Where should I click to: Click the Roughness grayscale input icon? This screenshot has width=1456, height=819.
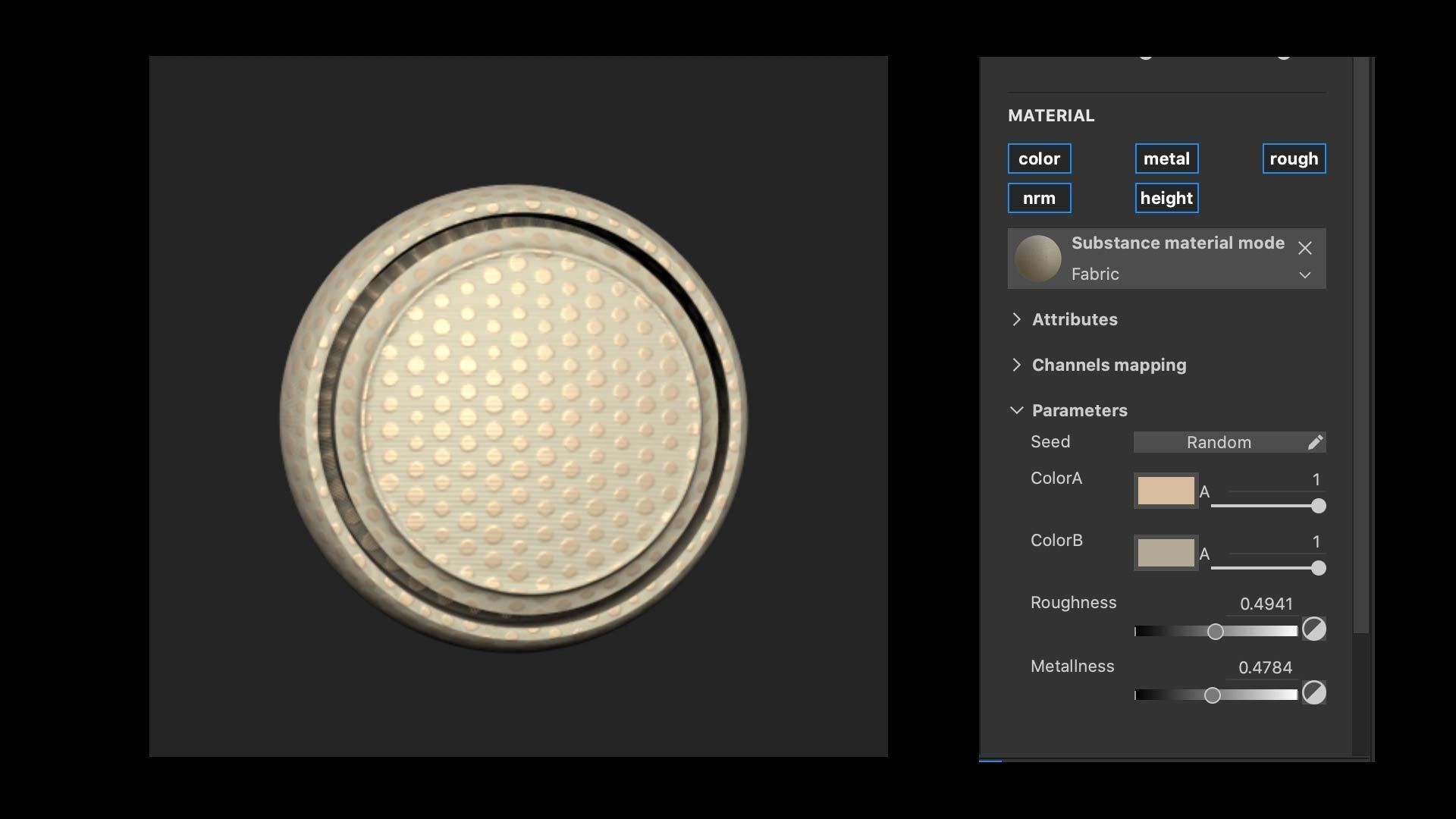click(x=1313, y=629)
